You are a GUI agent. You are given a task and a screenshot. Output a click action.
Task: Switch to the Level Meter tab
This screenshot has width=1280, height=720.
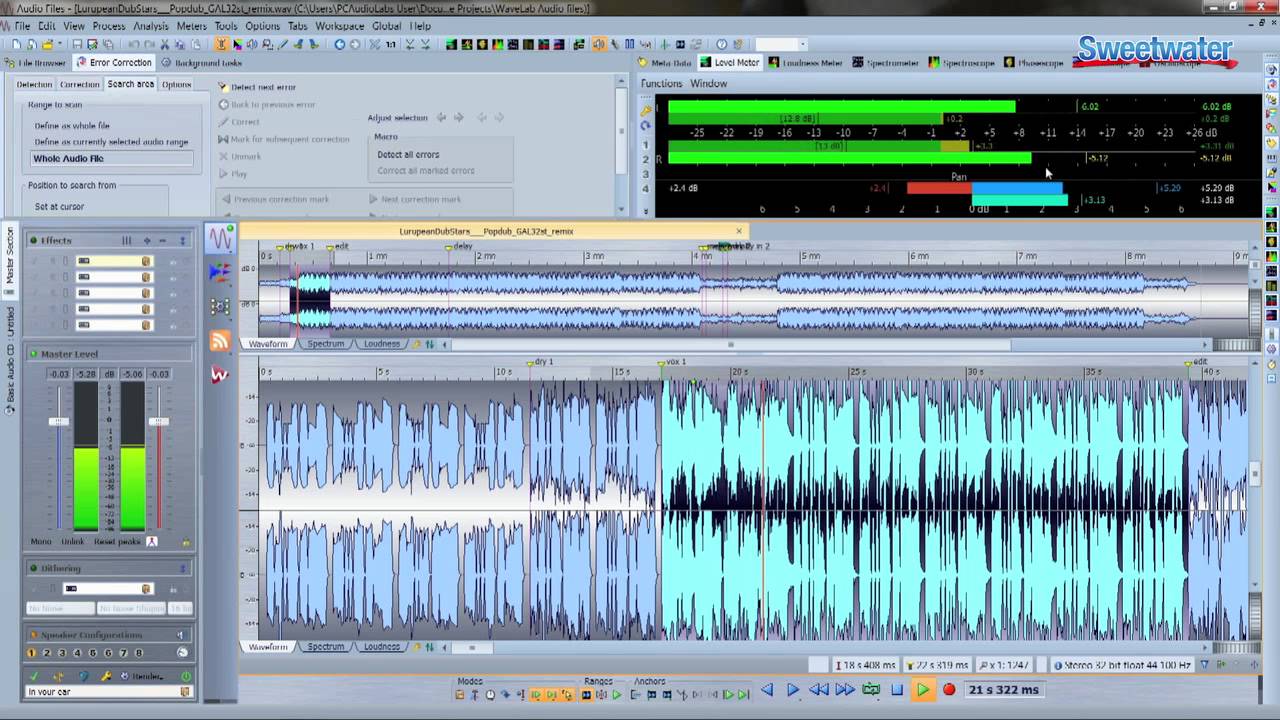[x=730, y=62]
